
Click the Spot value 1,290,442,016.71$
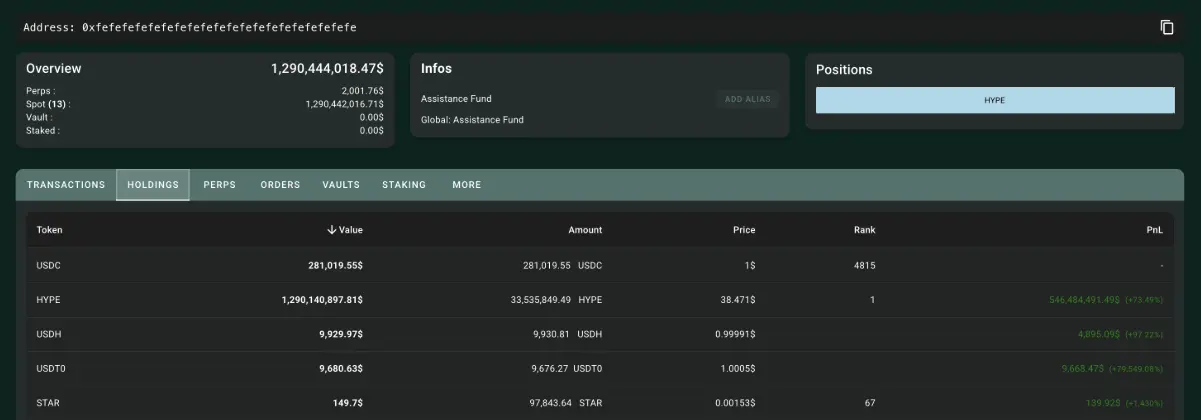(x=344, y=104)
